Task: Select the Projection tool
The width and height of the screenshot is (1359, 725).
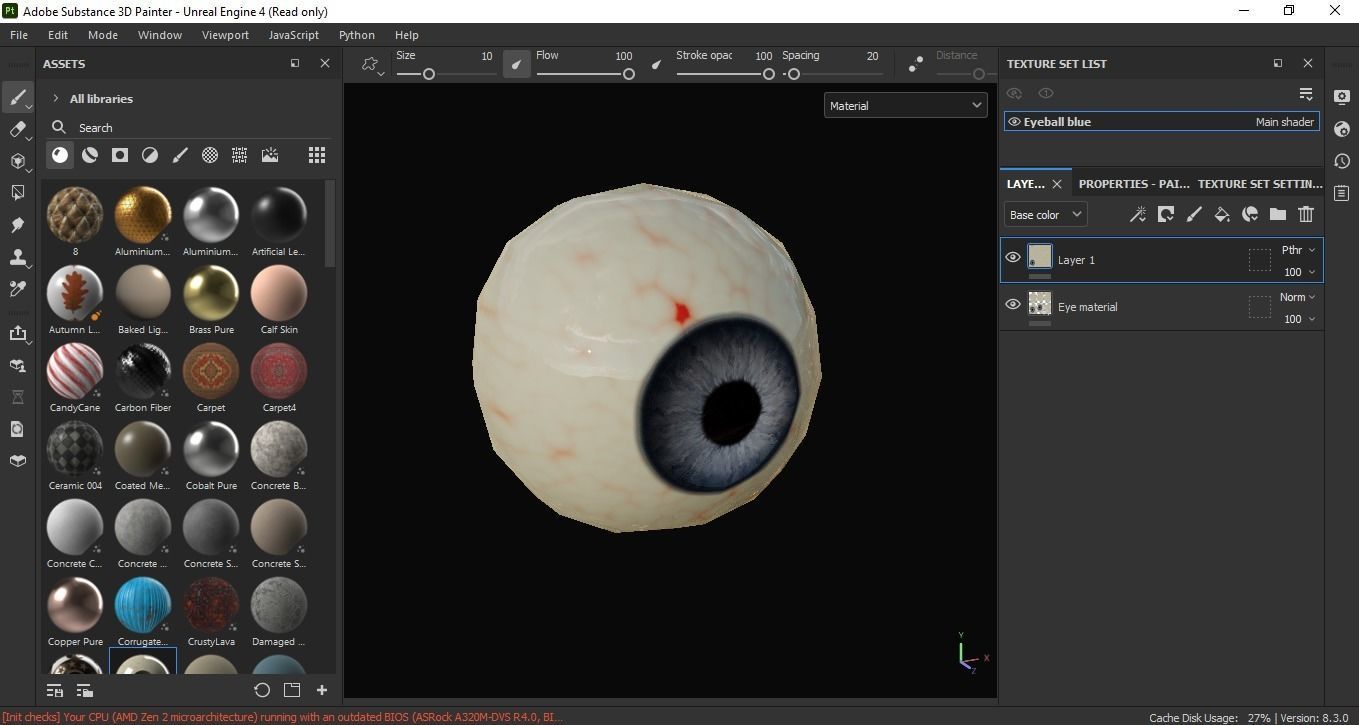Action: (17, 161)
